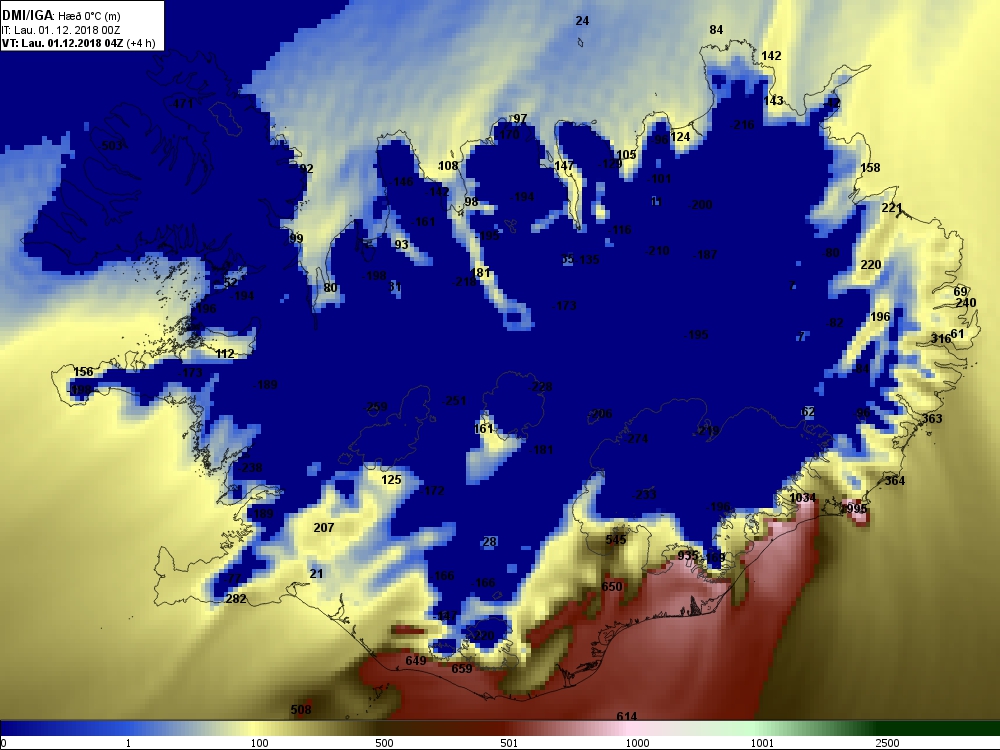Click the 'VT: Lau. 01.12.2018 04Z (+4 h)' line
The height and width of the screenshot is (750, 1000).
(78, 43)
